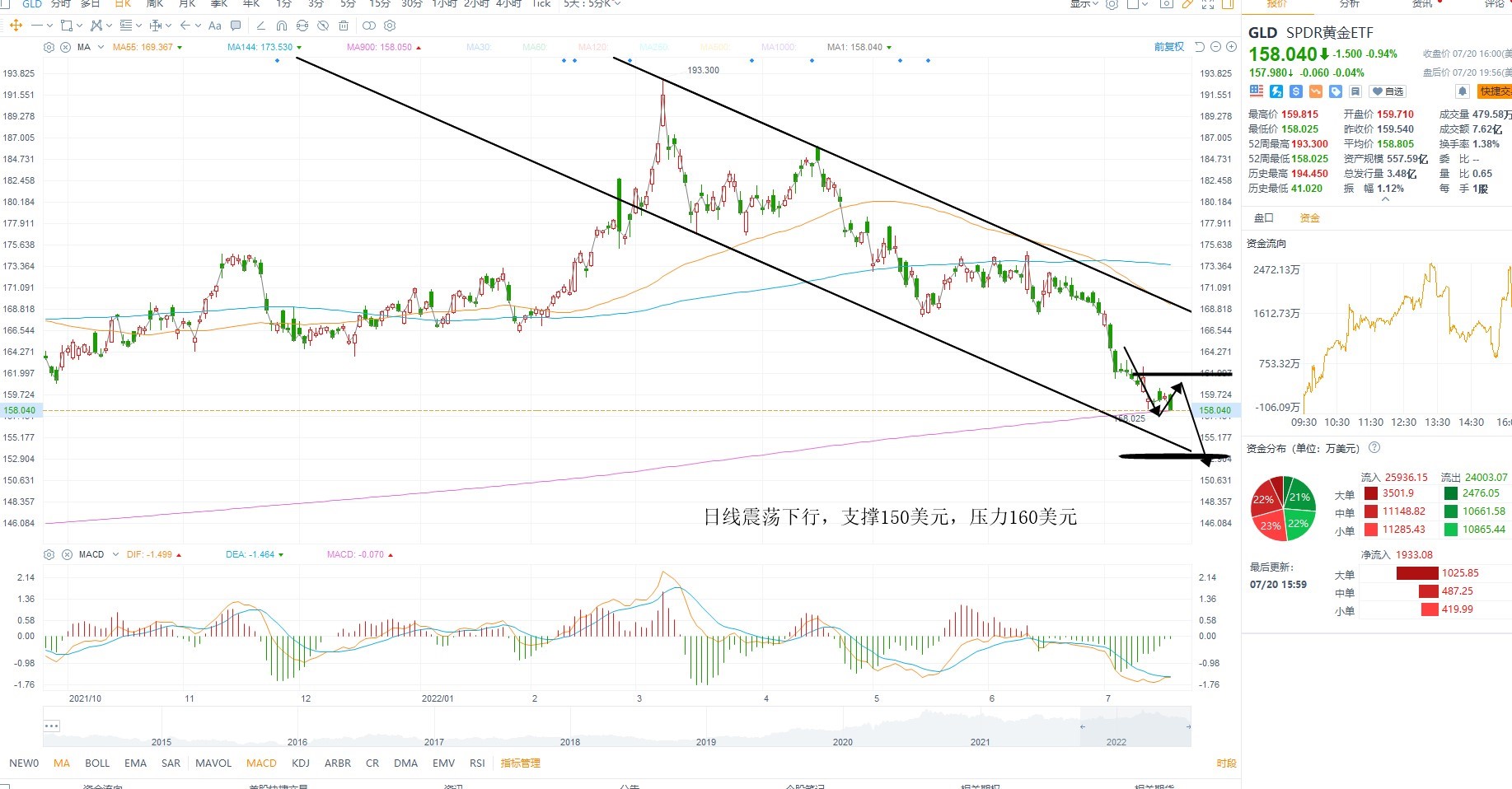Select the eraser pencil tool
Image resolution: width=1512 pixels, height=789 pixels.
point(260,26)
